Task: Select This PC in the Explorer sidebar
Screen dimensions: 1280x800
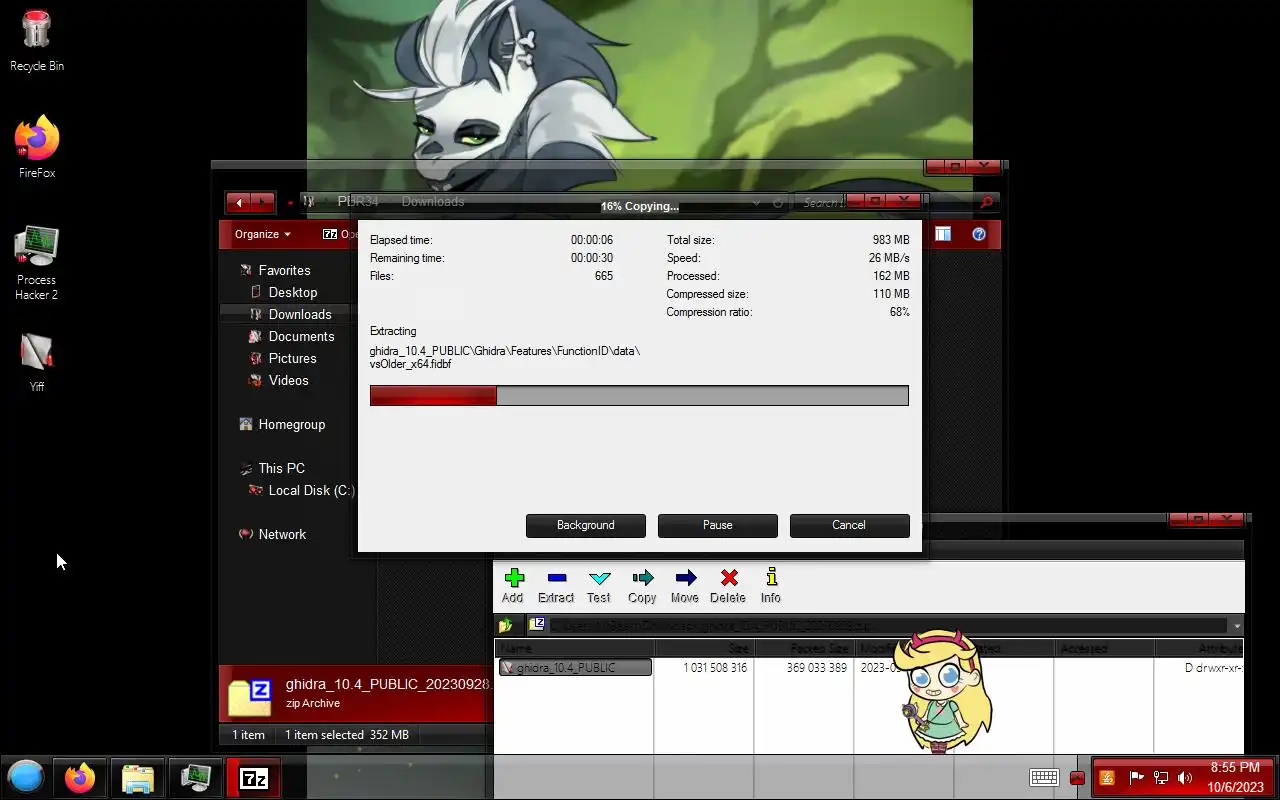Action: coord(281,468)
